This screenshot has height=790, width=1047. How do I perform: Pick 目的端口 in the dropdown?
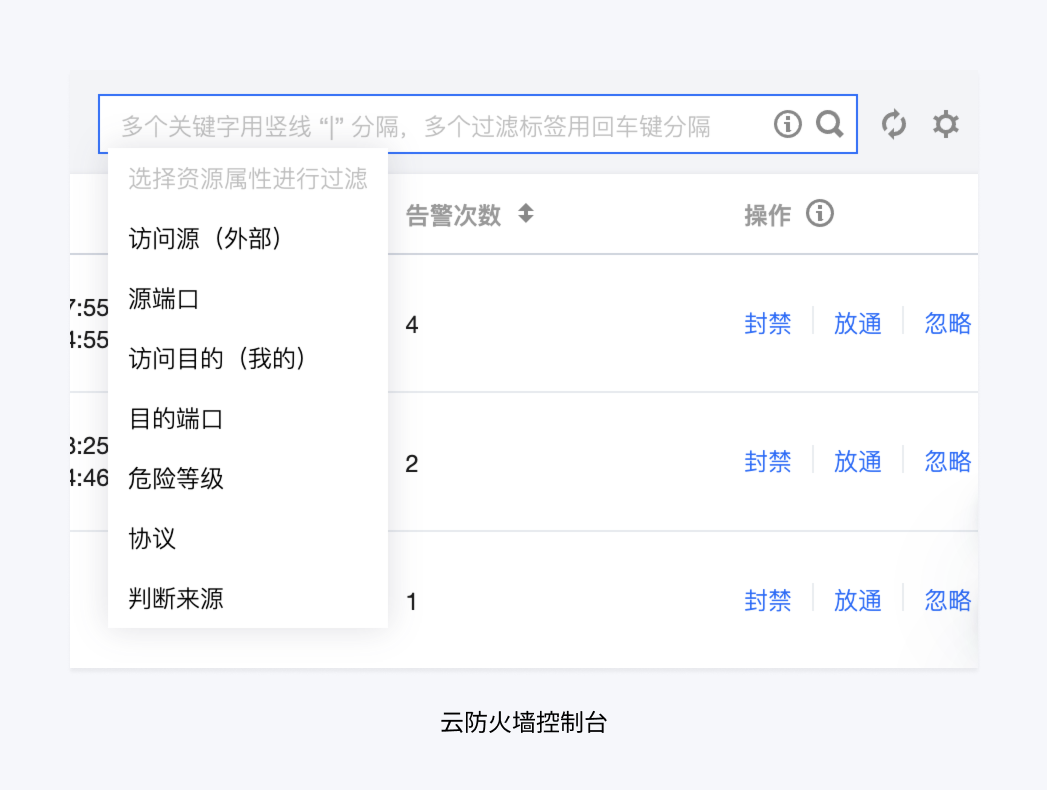pyautogui.click(x=176, y=418)
